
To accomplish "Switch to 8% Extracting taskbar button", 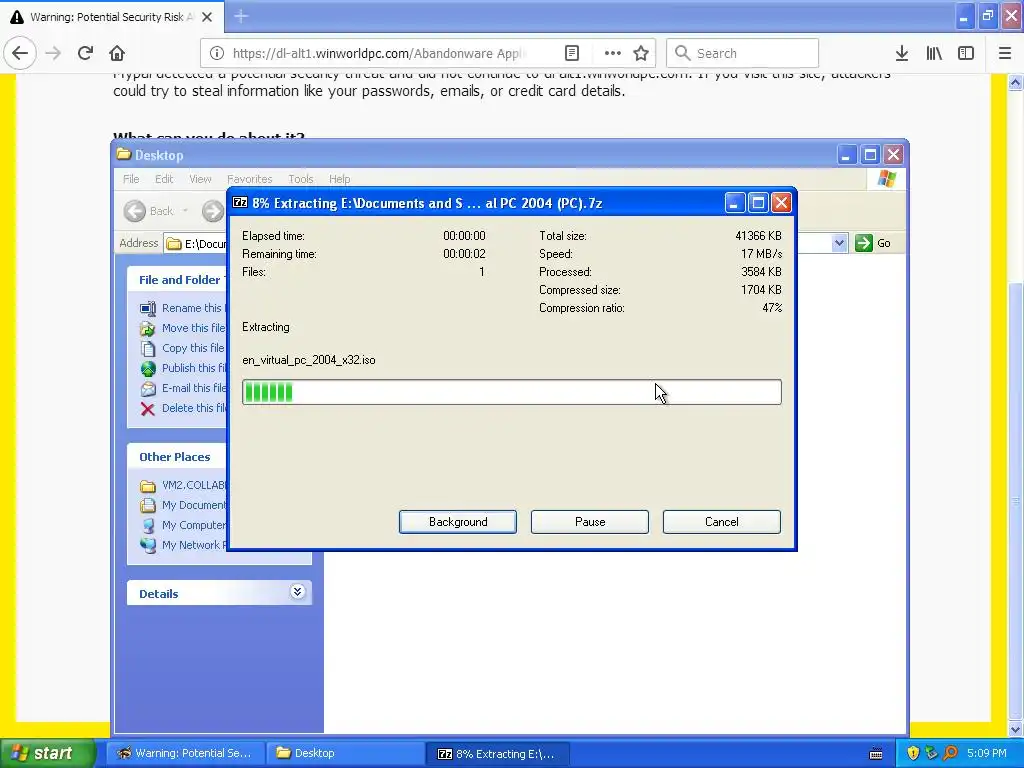I will tap(498, 754).
